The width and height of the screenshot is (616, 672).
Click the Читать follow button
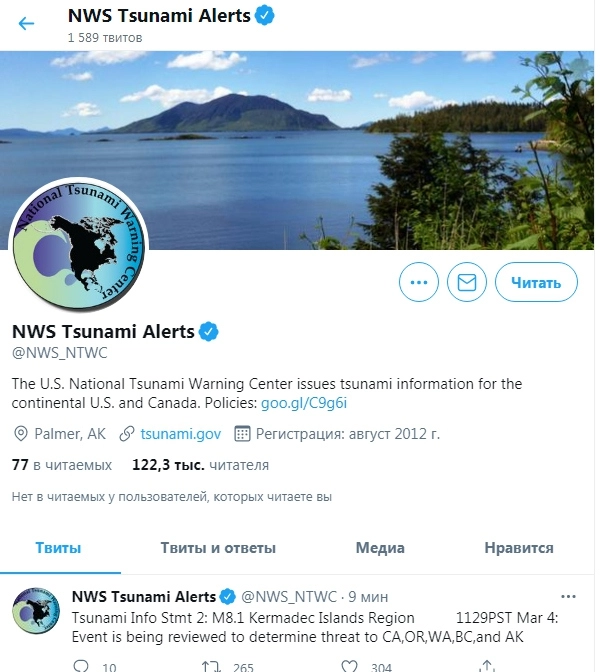(536, 282)
